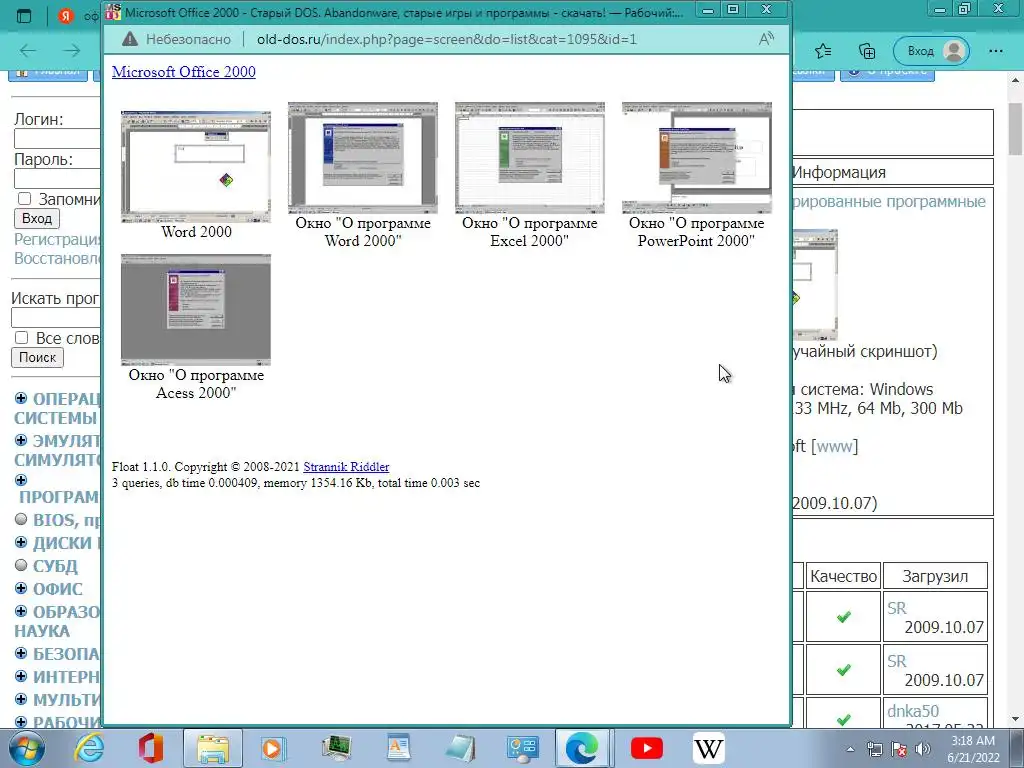Click the back arrow in Edge
The image size is (1024, 768).
tap(27, 51)
